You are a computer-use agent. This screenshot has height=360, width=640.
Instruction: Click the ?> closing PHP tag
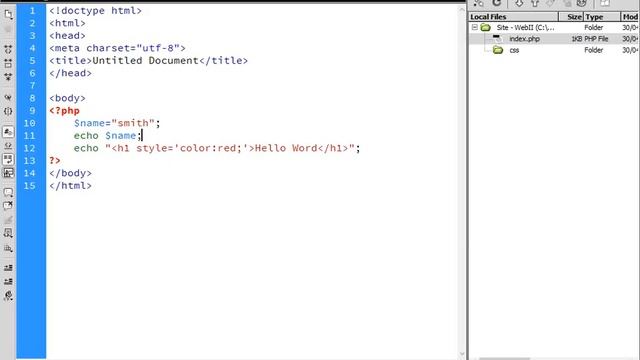click(x=55, y=161)
